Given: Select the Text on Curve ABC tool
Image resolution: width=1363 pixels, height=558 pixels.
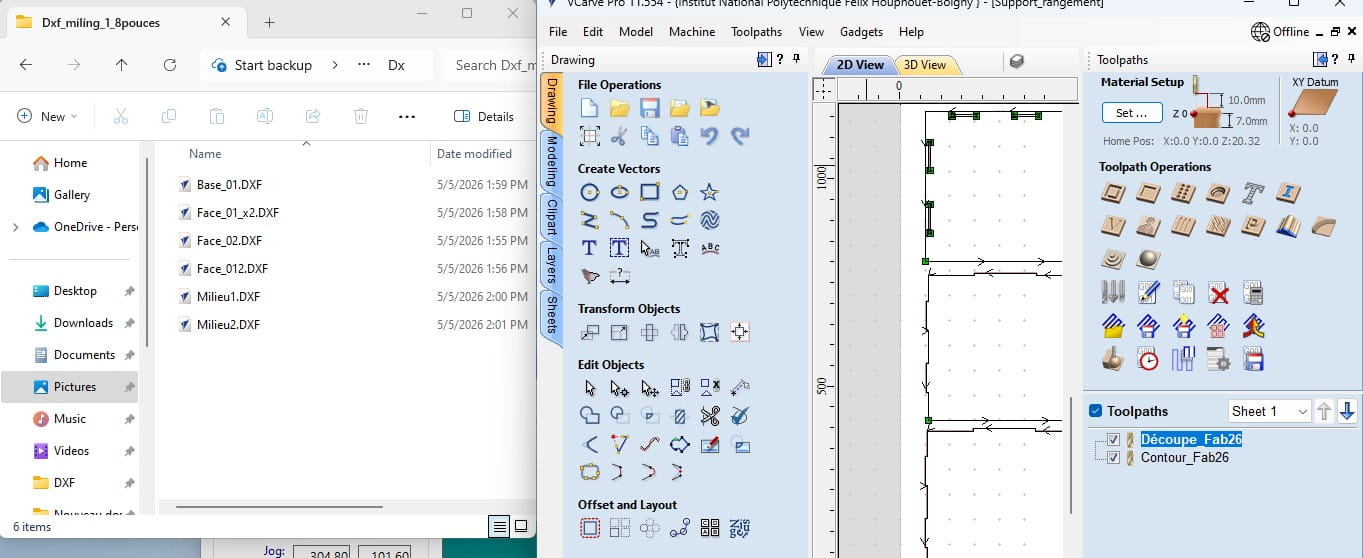Looking at the screenshot, I should pyautogui.click(x=711, y=248).
